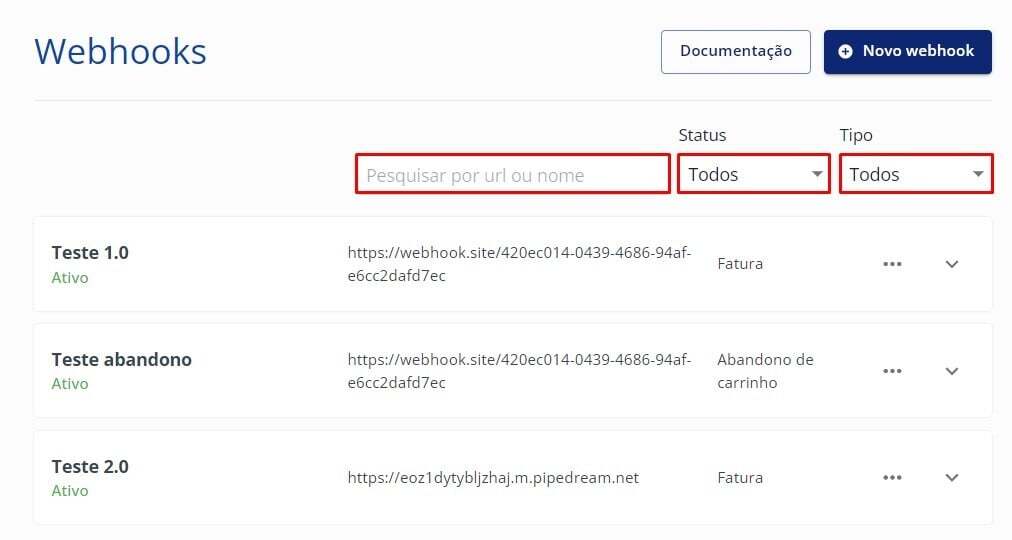Screen dimensions: 1012x540
Task: Create a new webhook with Novo webhook
Action: 908,51
